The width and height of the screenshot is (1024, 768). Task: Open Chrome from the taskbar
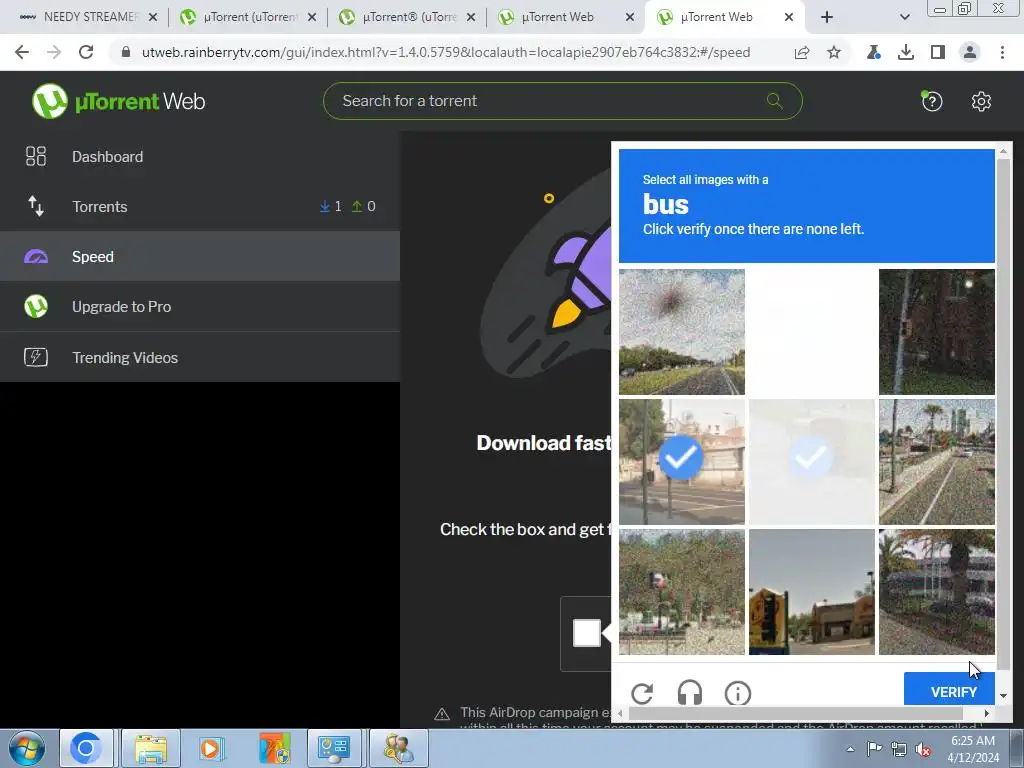[86, 748]
